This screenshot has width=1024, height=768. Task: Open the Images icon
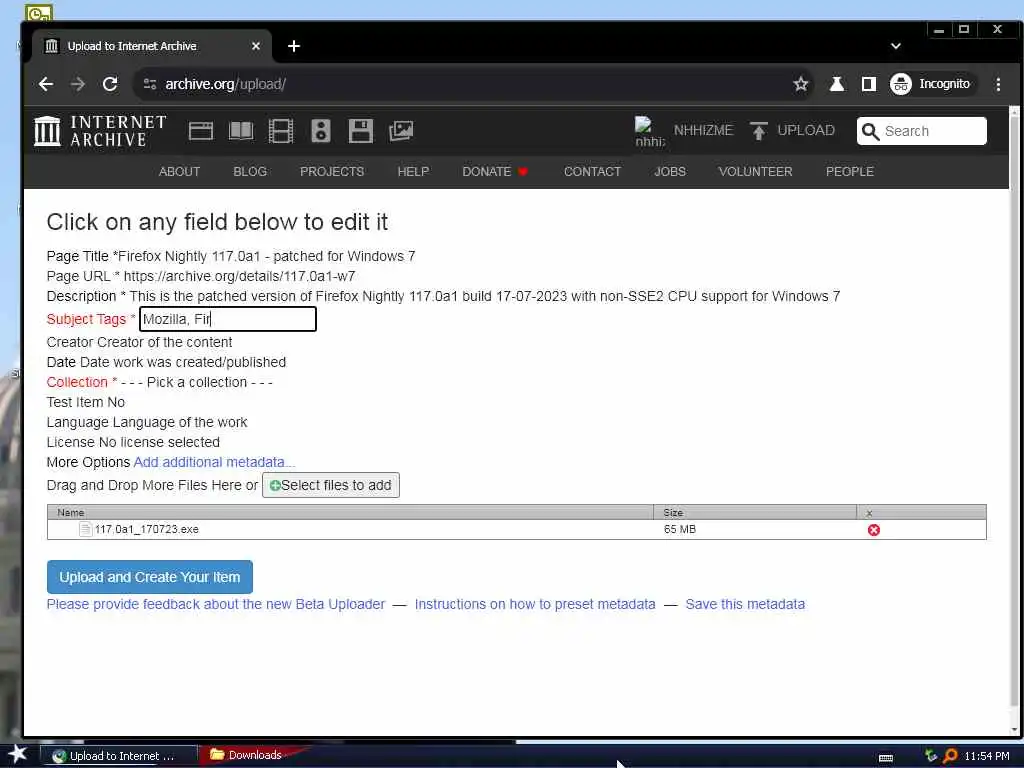pos(401,131)
